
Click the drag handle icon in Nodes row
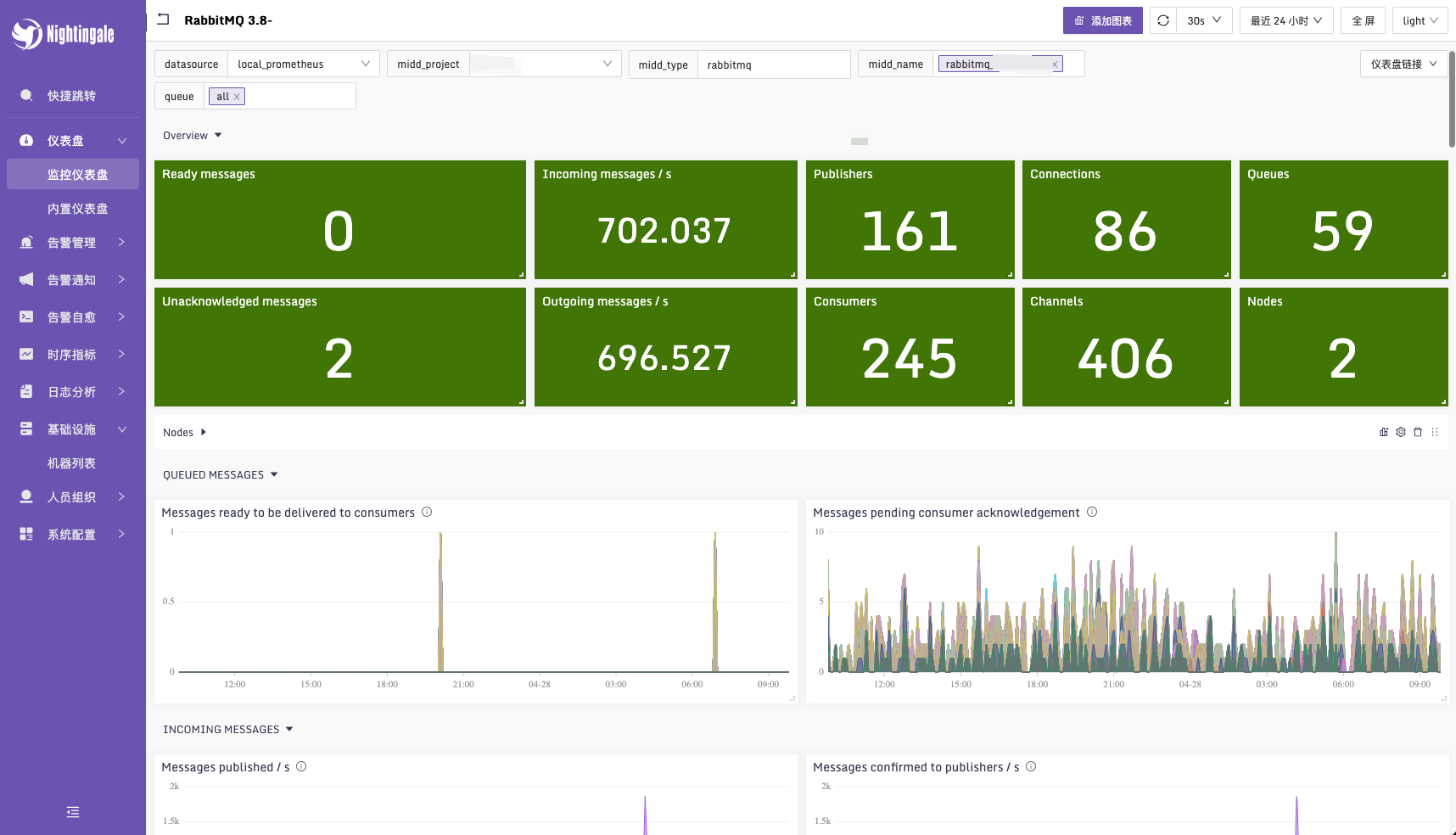pos(1435,432)
